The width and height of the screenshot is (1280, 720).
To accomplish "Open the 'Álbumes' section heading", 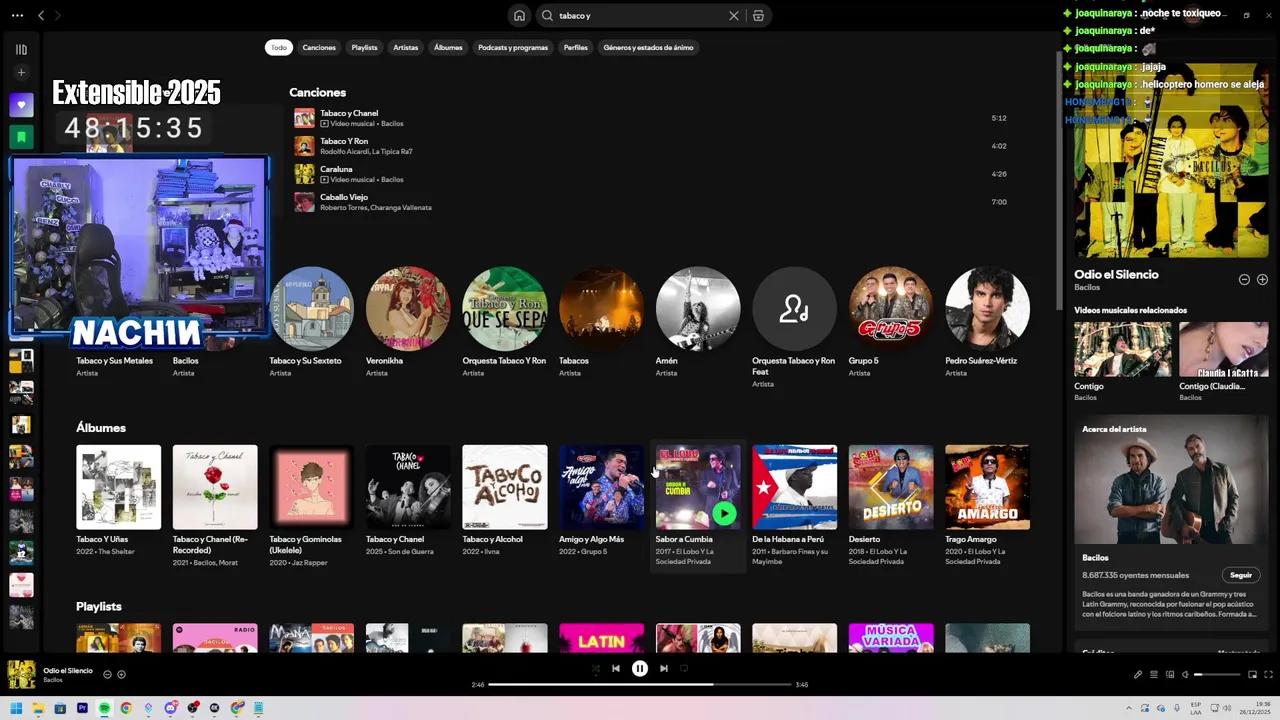I will pos(101,428).
